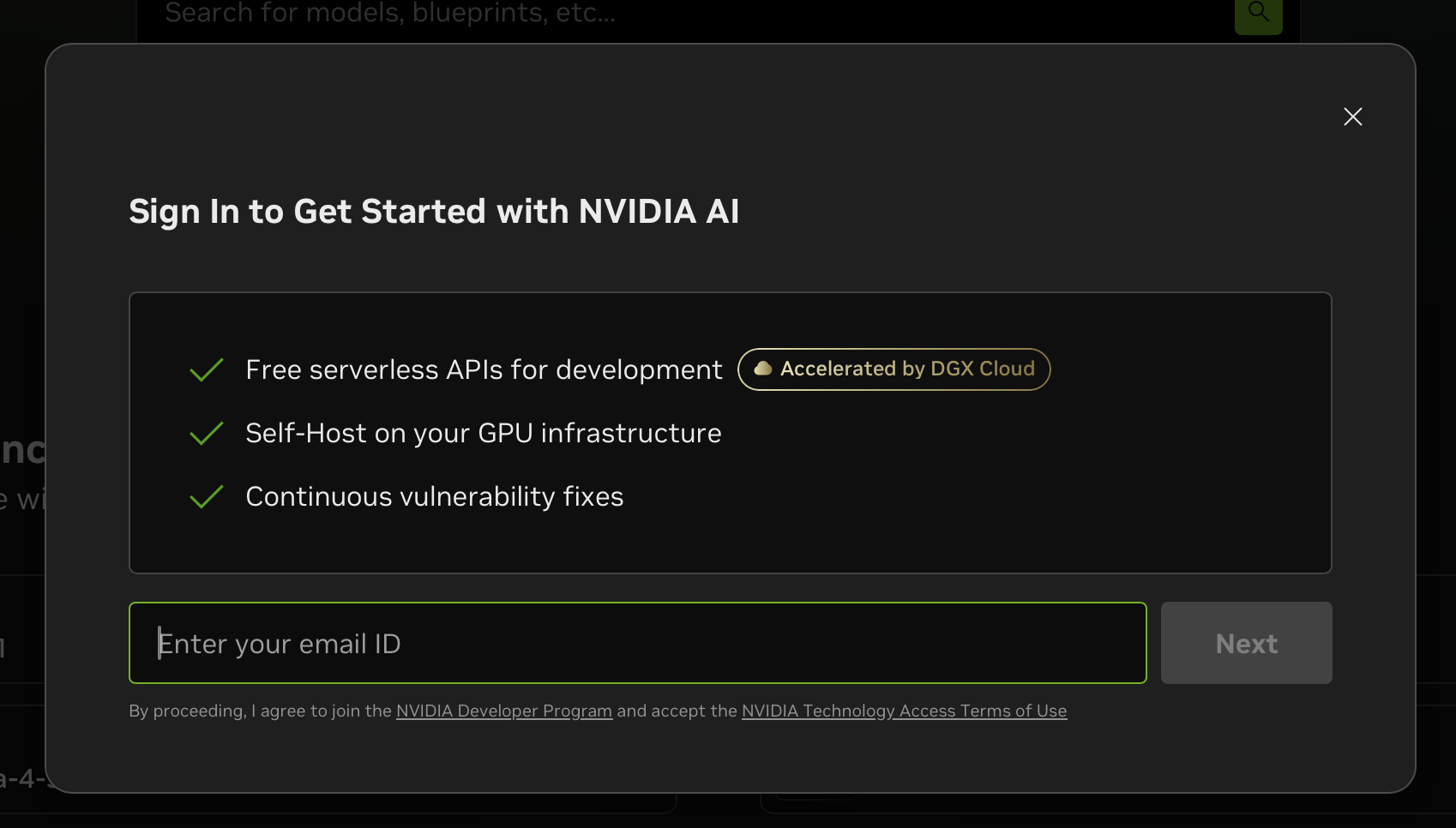
Task: Click the green search magnifier button
Action: [1258, 13]
